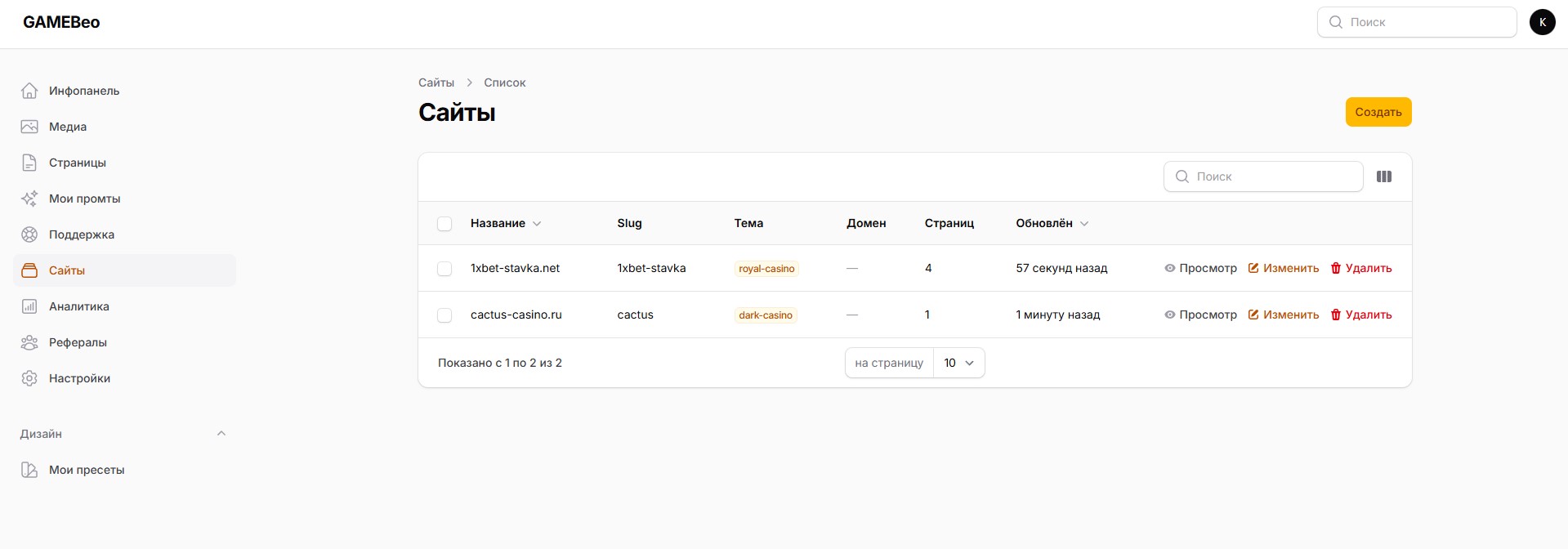Click the cactus slug cell
Screen dimensions: 1568x549
pos(635,315)
